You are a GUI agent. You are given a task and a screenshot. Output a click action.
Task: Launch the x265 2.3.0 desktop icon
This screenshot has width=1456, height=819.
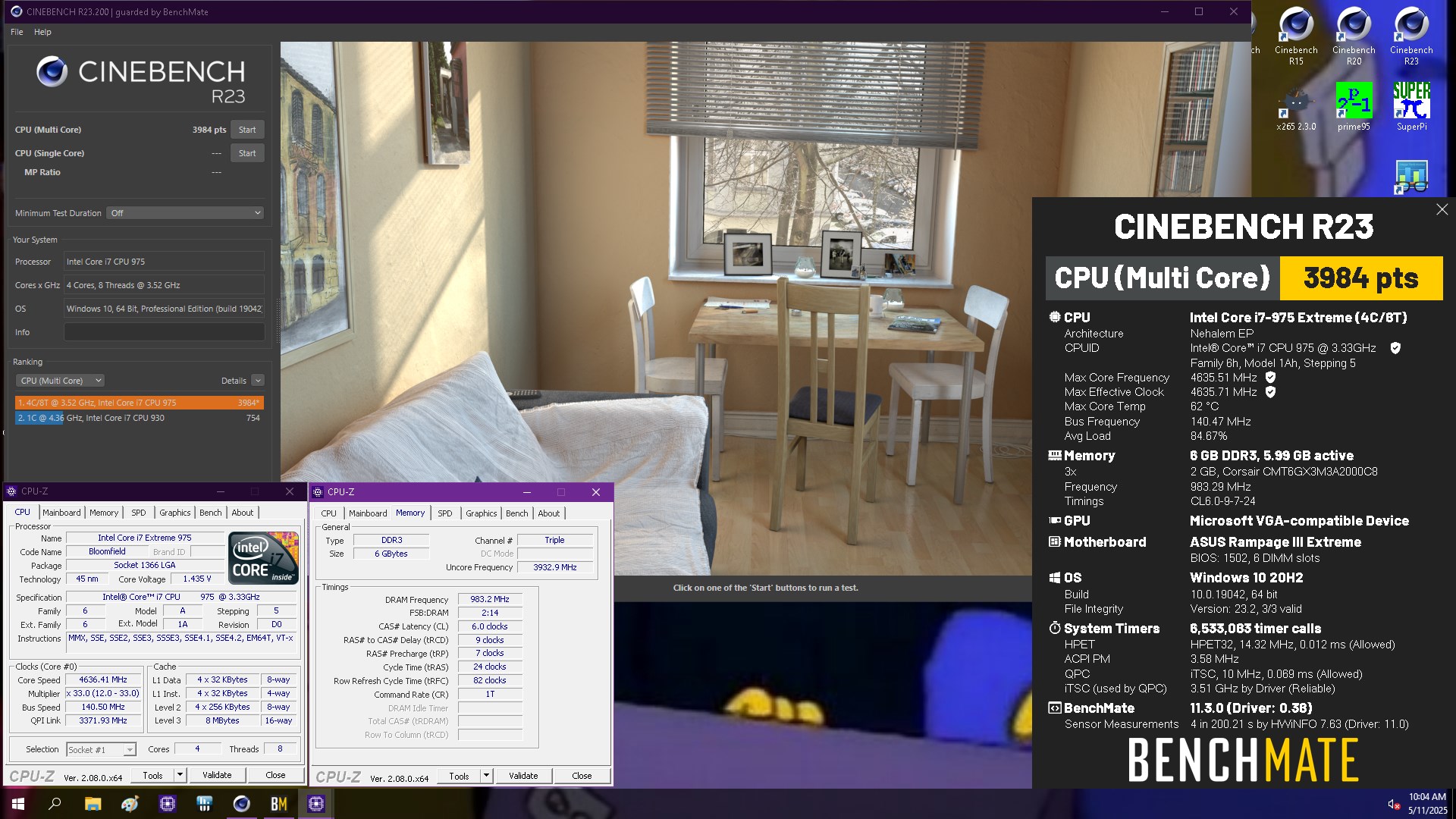coord(1296,108)
